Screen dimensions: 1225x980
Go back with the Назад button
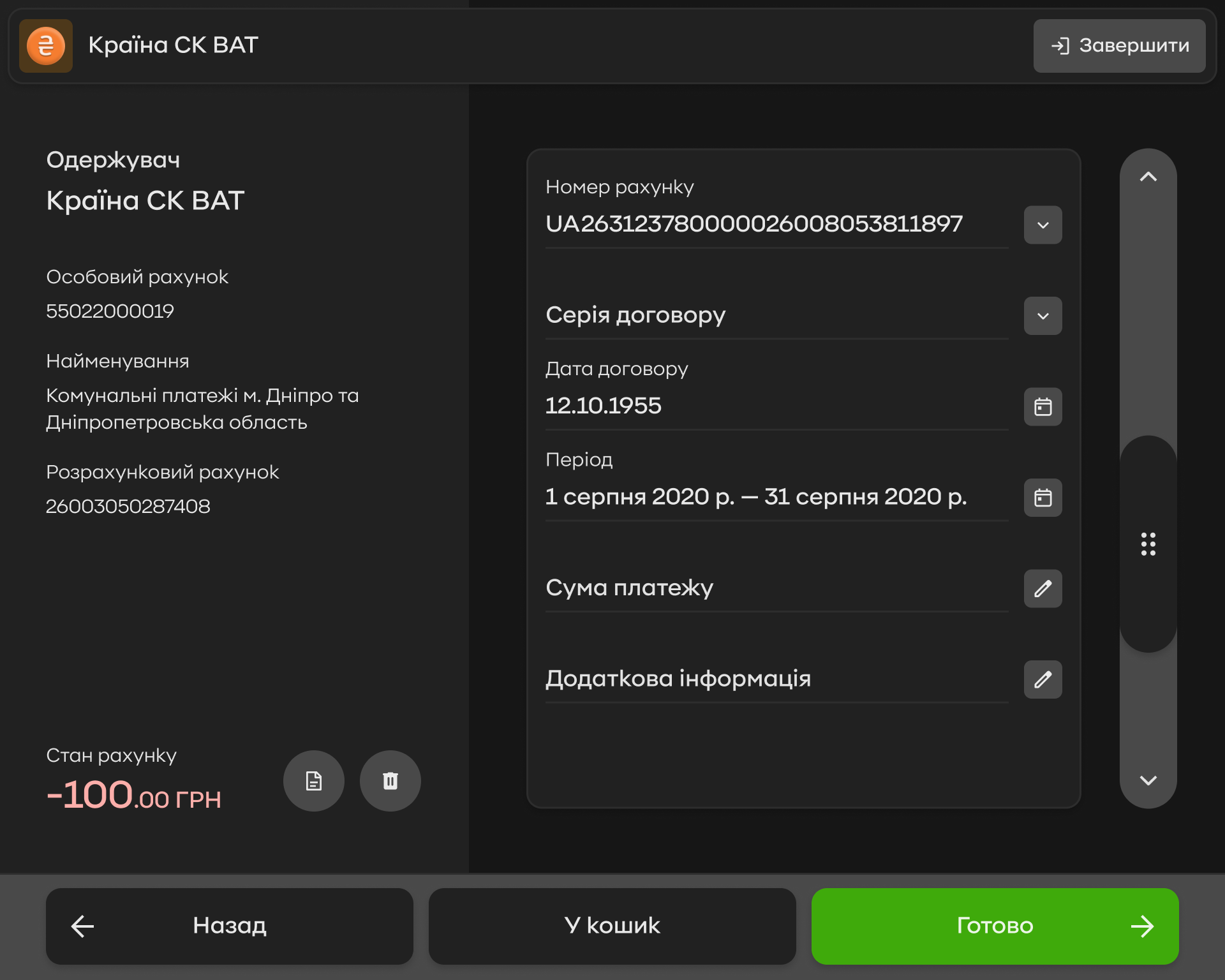[230, 926]
